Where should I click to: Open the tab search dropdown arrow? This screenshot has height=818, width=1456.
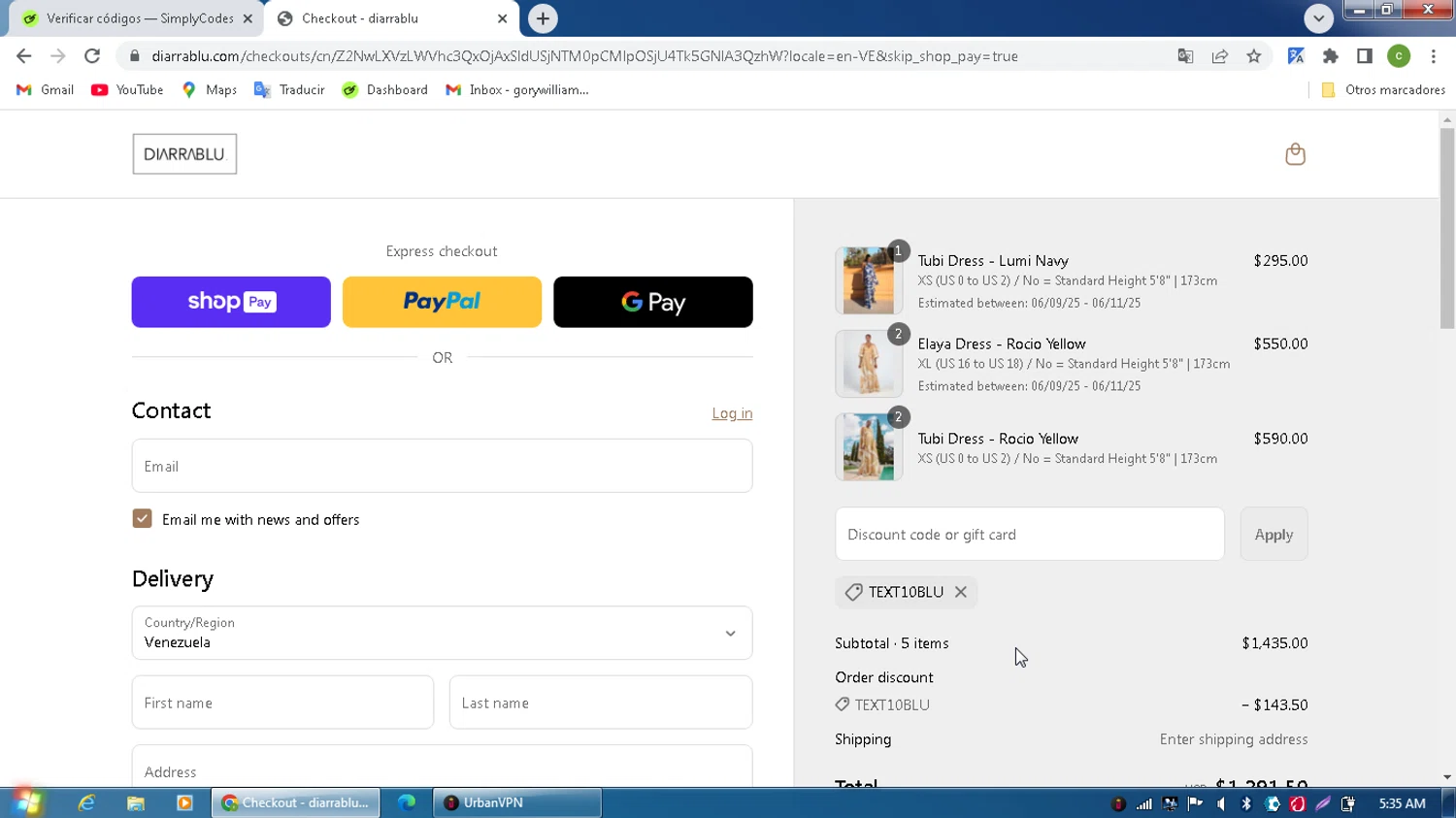tap(1318, 18)
